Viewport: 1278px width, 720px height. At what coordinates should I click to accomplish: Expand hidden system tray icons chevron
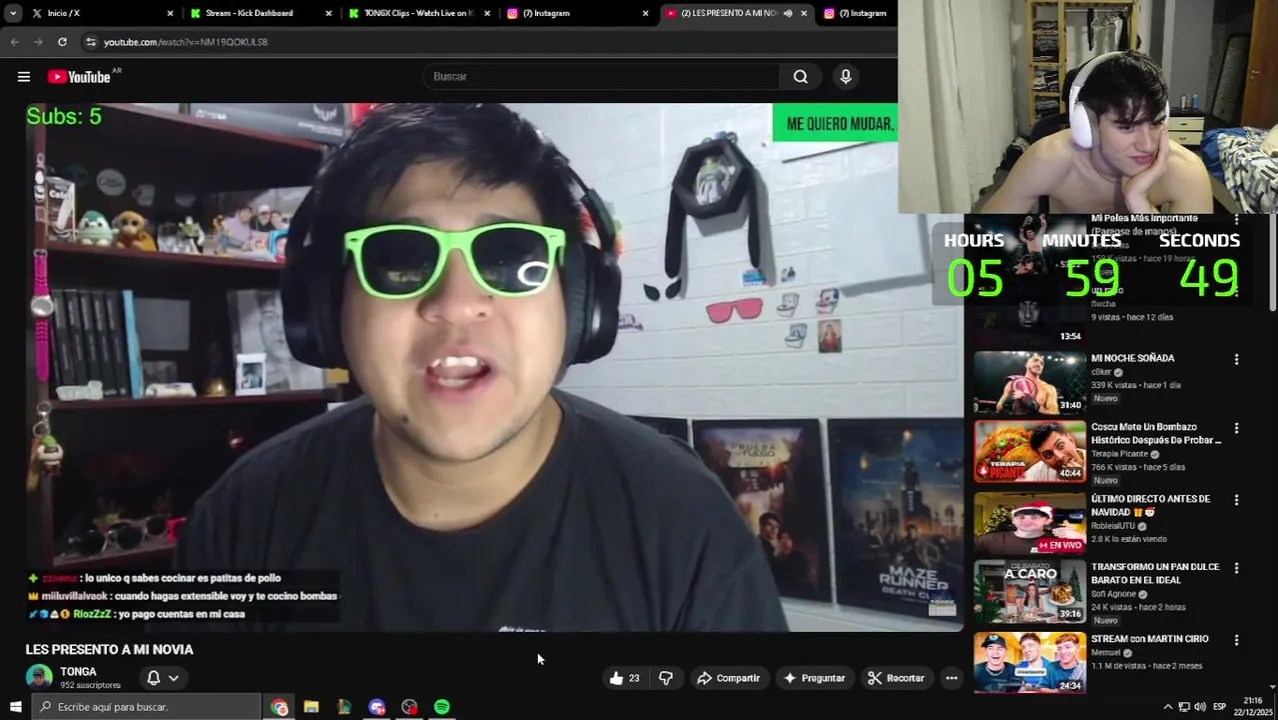[x=1167, y=707]
